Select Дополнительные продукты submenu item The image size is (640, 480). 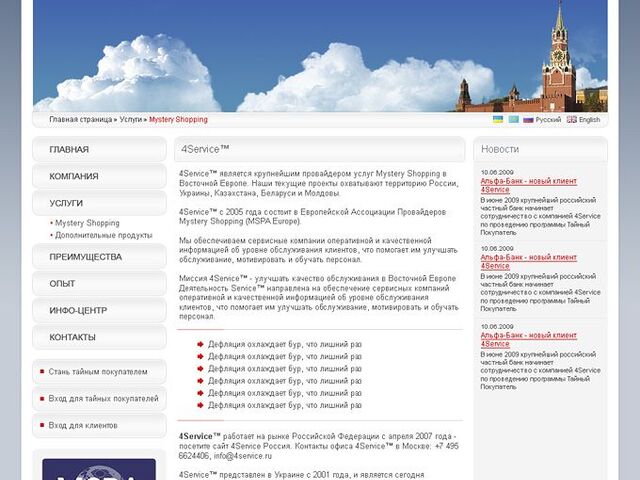click(104, 236)
